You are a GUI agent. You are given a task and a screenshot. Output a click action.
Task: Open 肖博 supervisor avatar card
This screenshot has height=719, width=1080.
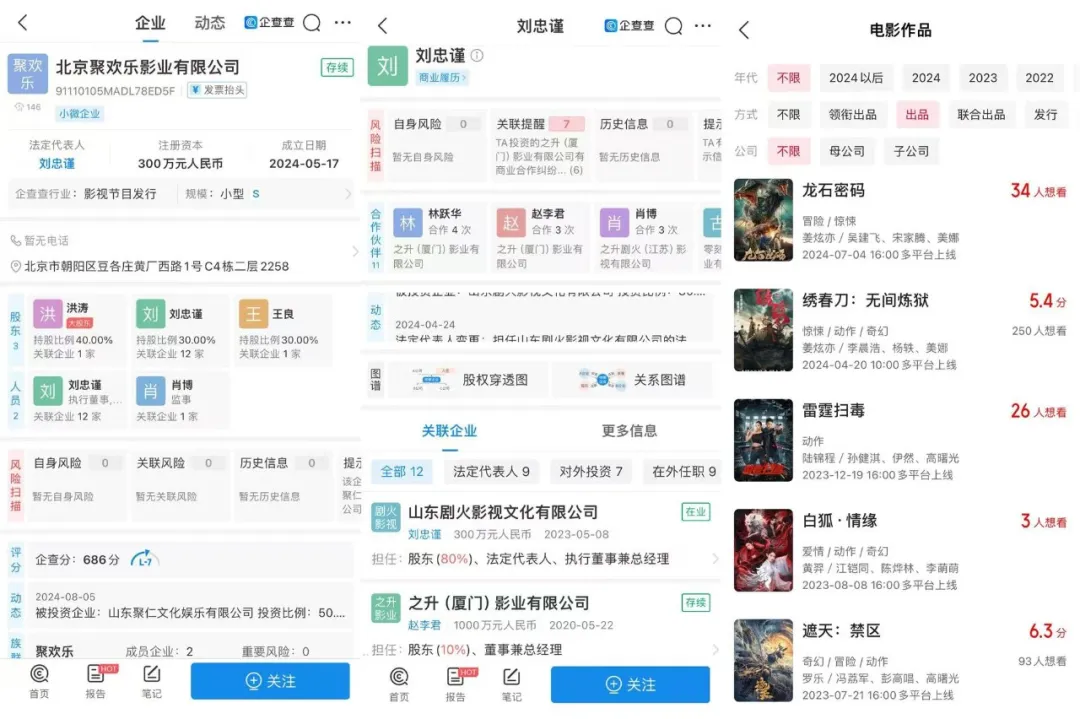click(x=150, y=391)
